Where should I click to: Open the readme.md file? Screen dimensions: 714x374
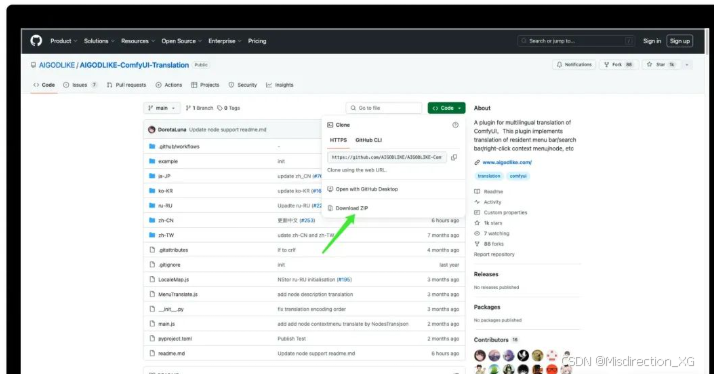(x=172, y=353)
